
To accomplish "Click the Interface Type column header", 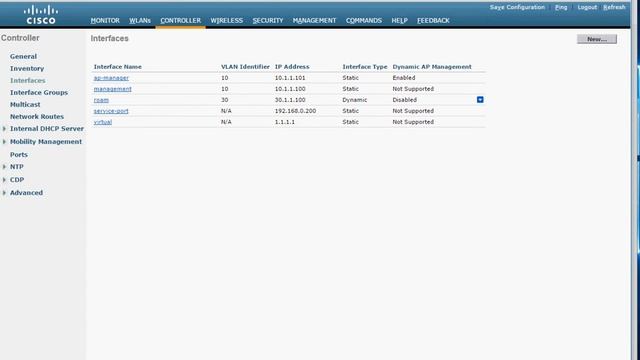I will (365, 67).
